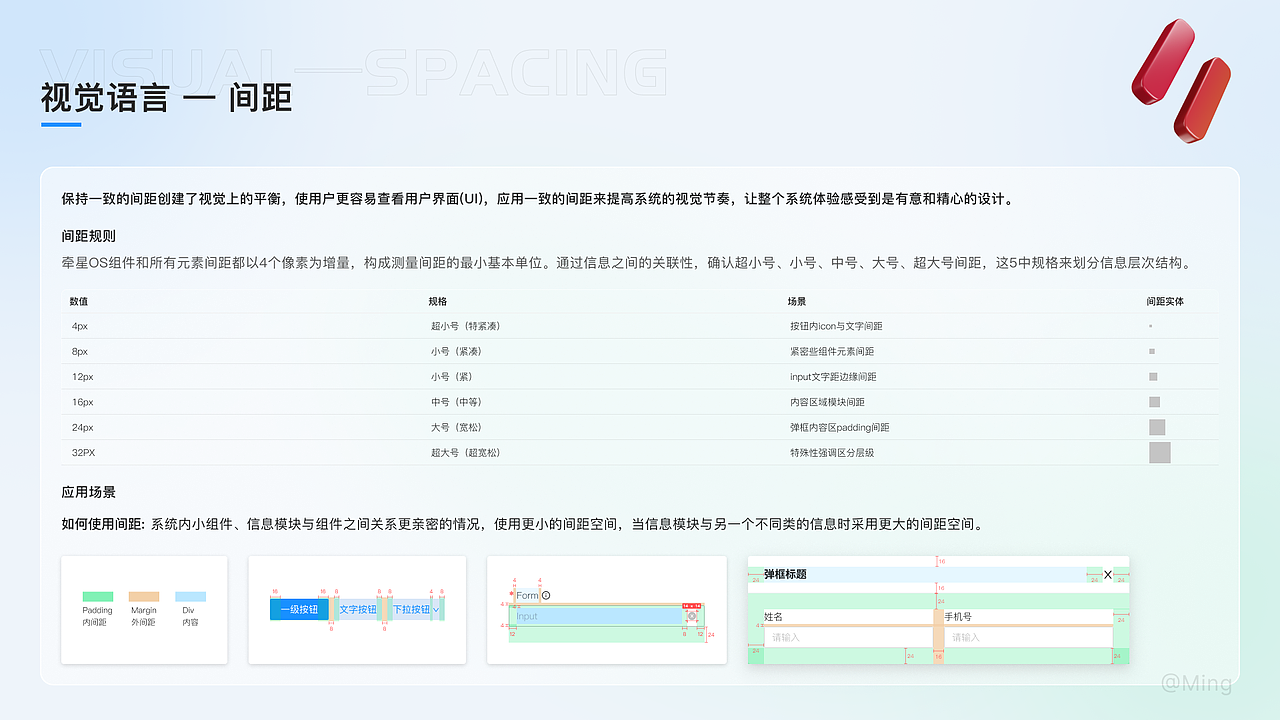Image resolution: width=1280 pixels, height=720 pixels.
Task: Click the 视觉语言 — 间距 page title
Action: click(x=166, y=98)
